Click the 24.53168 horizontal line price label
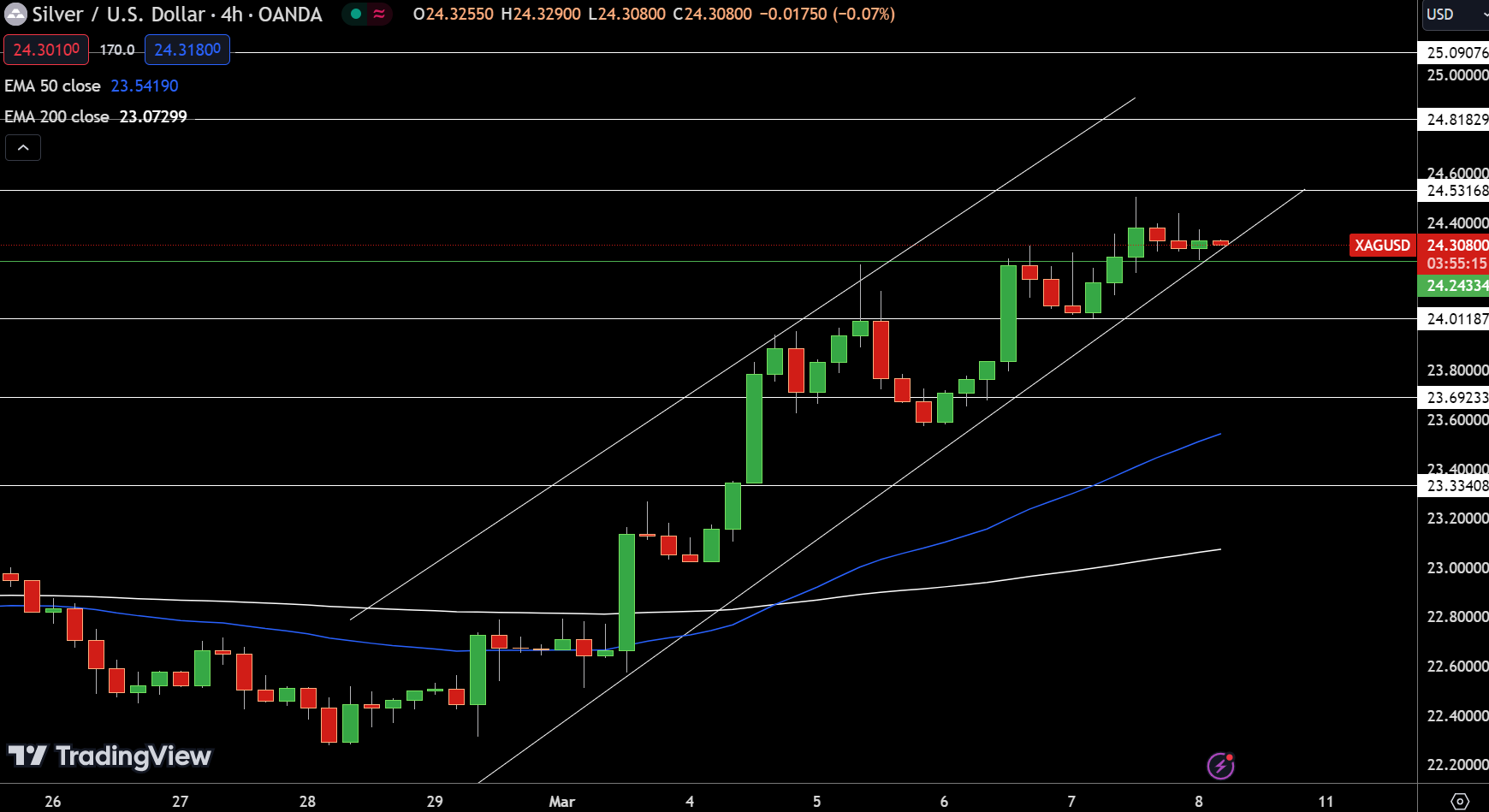This screenshot has height=812, width=1489. point(1455,191)
